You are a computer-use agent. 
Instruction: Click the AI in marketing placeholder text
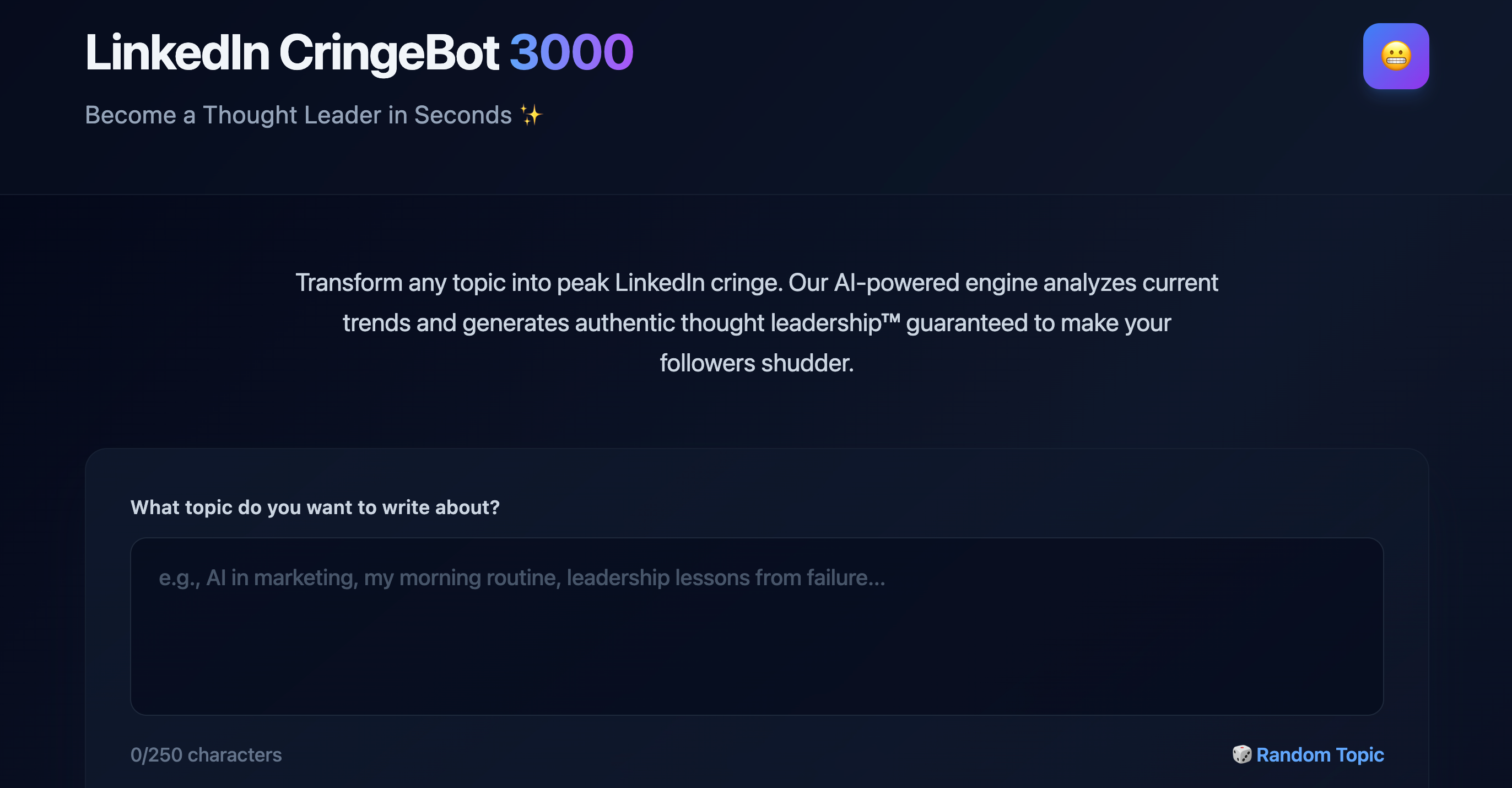(282, 578)
